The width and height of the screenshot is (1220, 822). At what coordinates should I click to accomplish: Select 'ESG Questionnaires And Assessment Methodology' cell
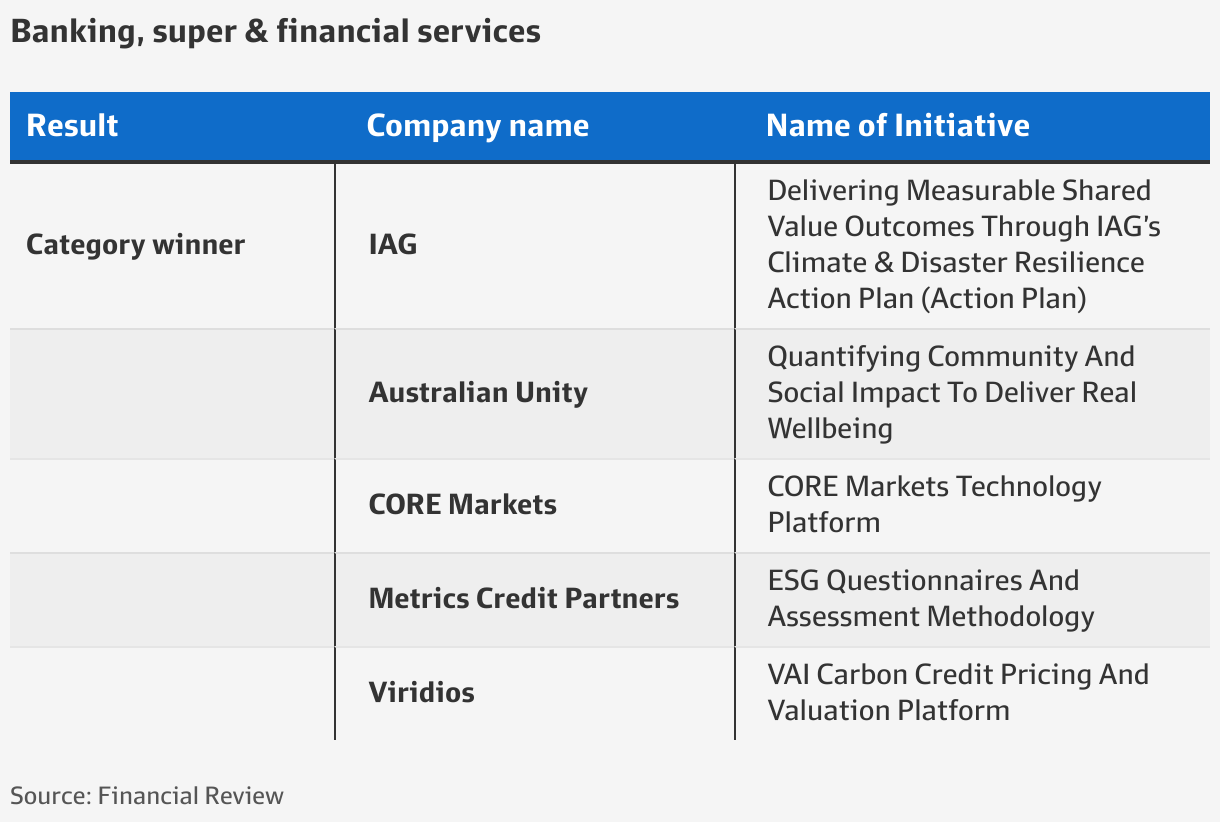[x=930, y=598]
